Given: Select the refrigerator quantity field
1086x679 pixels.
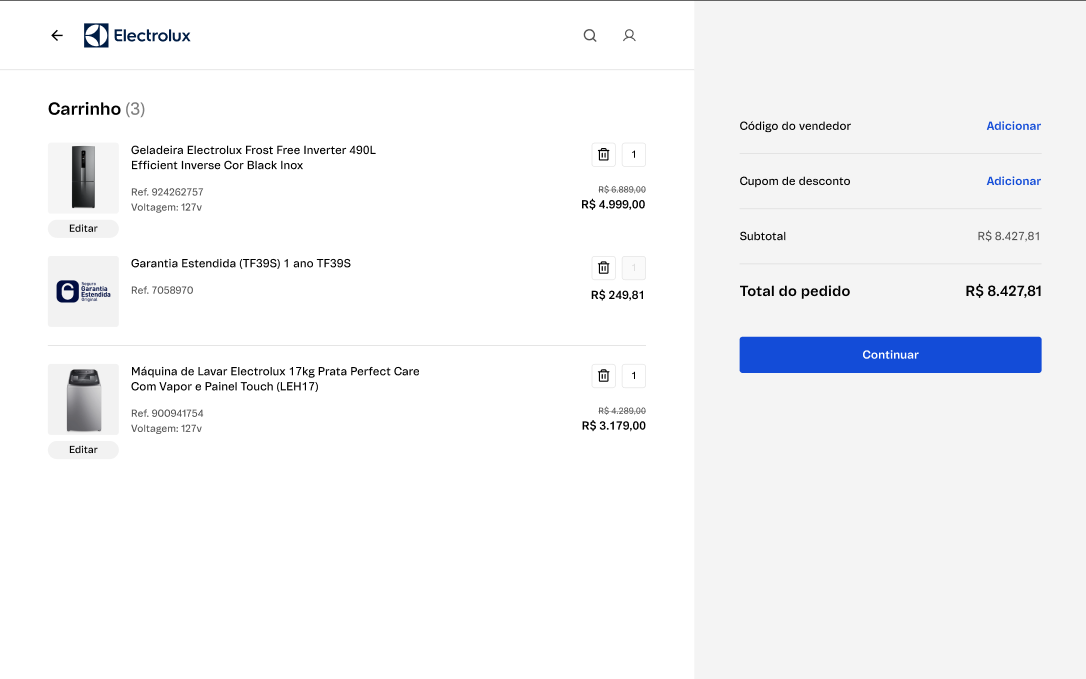Looking at the screenshot, I should coord(633,154).
